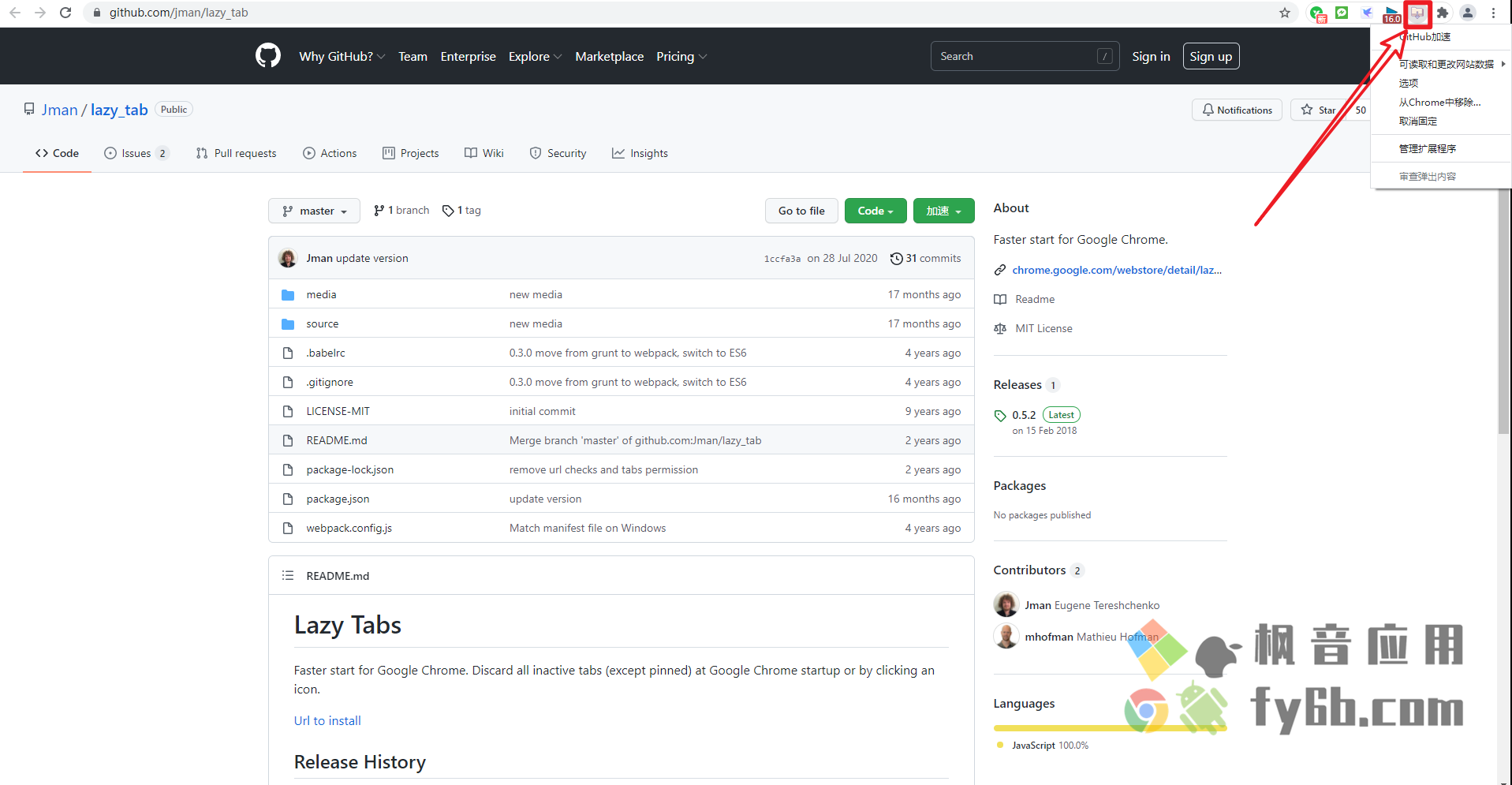
Task: Open the Chrome three-dot menu
Action: (x=1493, y=13)
